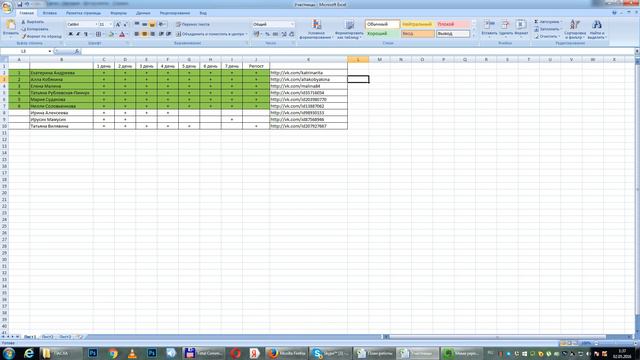Viewport: 640px width, 360px height.
Task: Change the text orientation
Action: [x=162, y=24]
